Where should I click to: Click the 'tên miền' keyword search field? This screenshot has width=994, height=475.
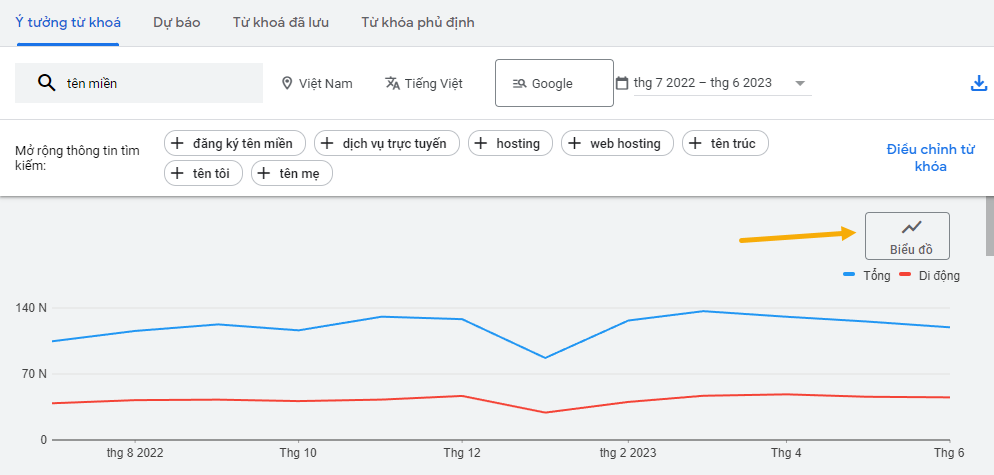[x=150, y=83]
